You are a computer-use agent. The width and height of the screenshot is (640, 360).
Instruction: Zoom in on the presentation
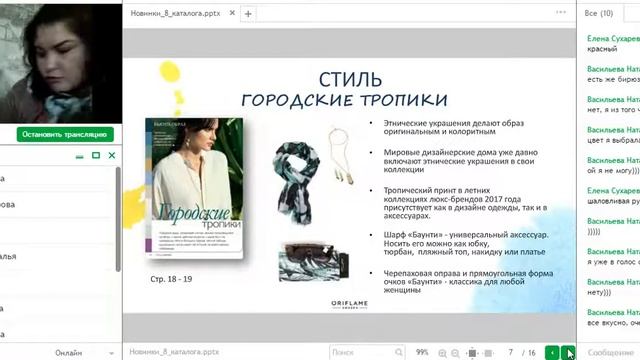[x=442, y=353]
